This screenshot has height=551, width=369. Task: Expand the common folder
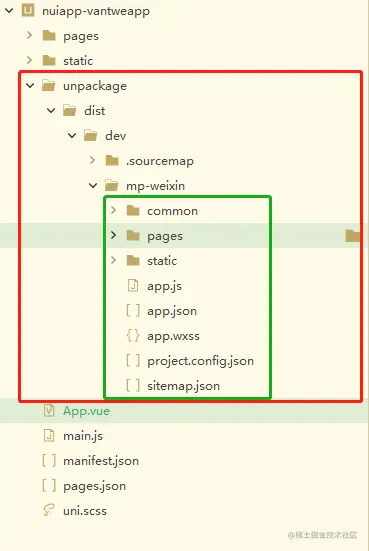[x=114, y=210]
